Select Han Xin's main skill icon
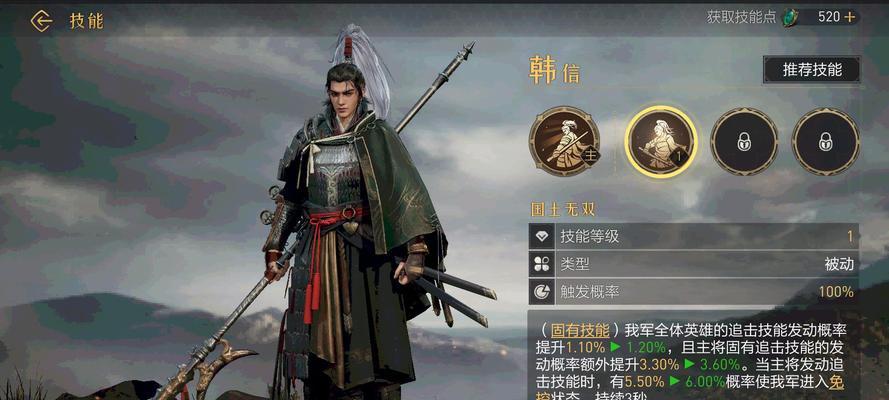889x400 pixels. pyautogui.click(x=564, y=141)
